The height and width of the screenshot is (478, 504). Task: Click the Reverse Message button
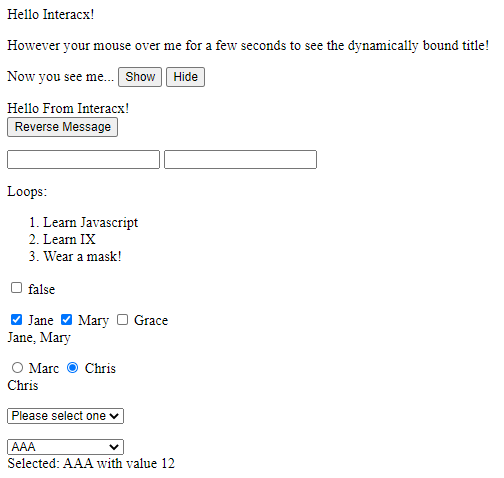pos(62,127)
